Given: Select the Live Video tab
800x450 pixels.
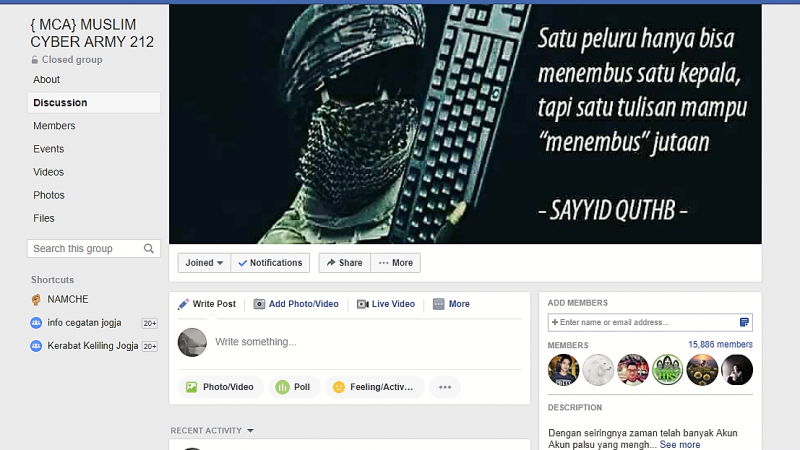Looking at the screenshot, I should [x=386, y=304].
